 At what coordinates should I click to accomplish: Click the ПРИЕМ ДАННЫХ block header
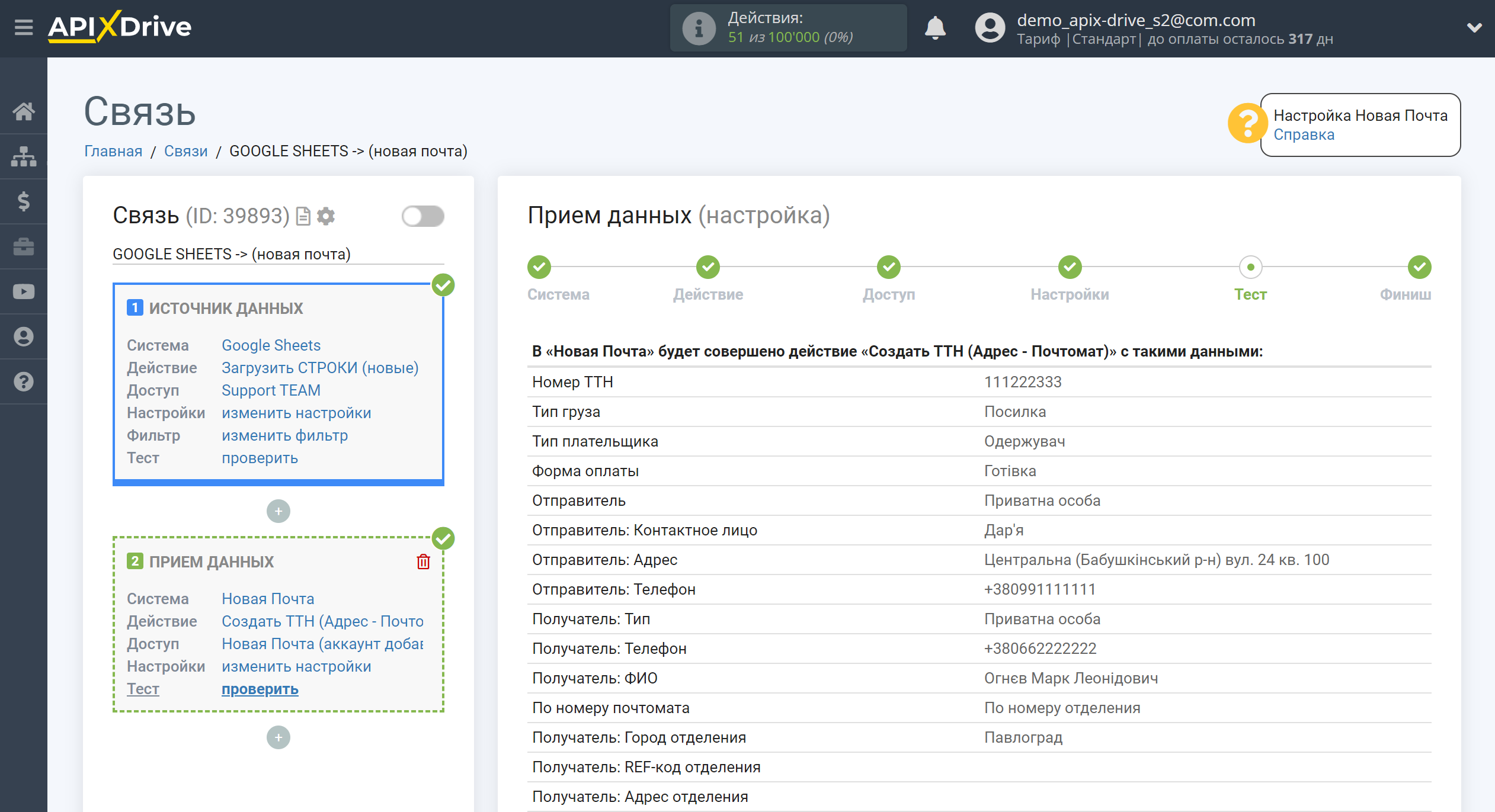click(211, 561)
